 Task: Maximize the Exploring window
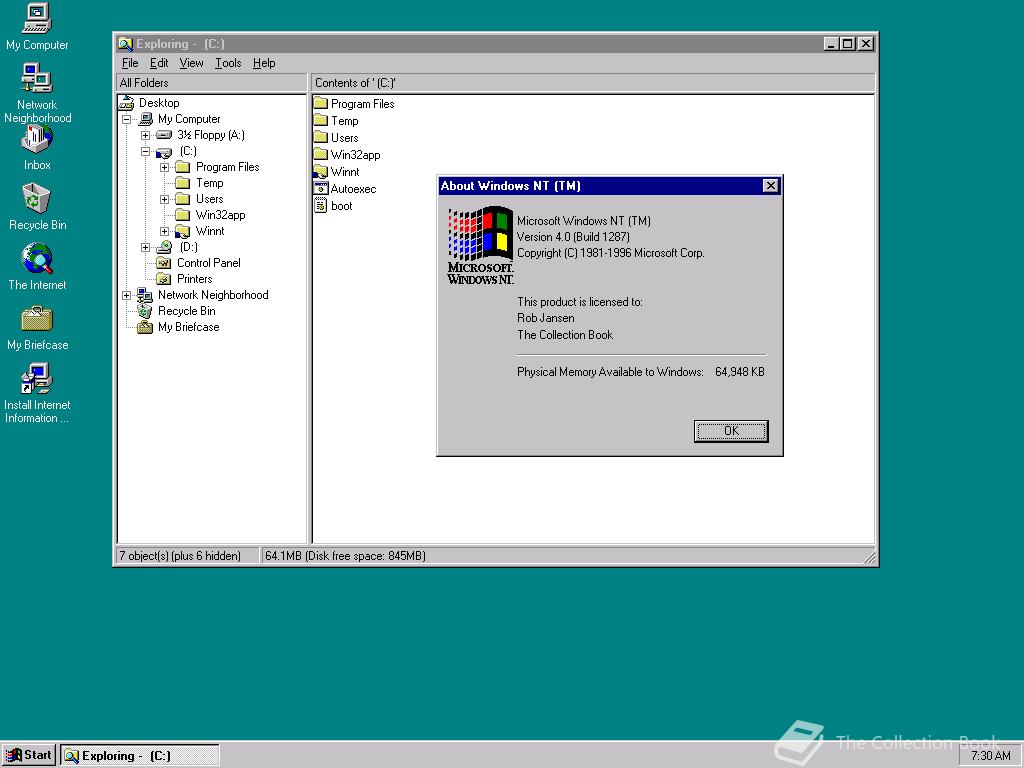pyautogui.click(x=848, y=44)
